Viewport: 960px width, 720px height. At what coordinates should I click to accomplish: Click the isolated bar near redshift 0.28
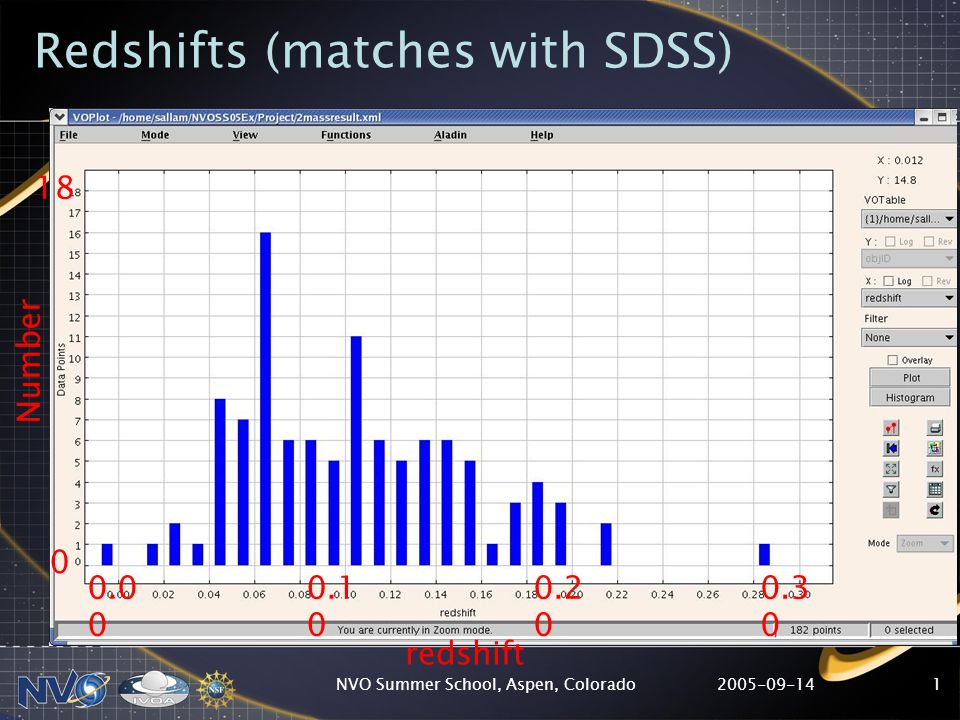point(764,554)
